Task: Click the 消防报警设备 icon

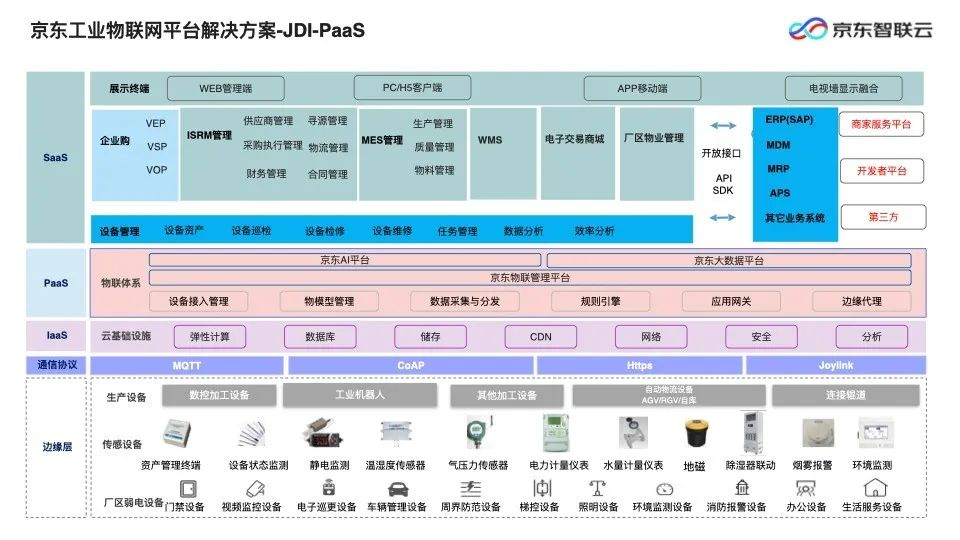Action: 742,488
